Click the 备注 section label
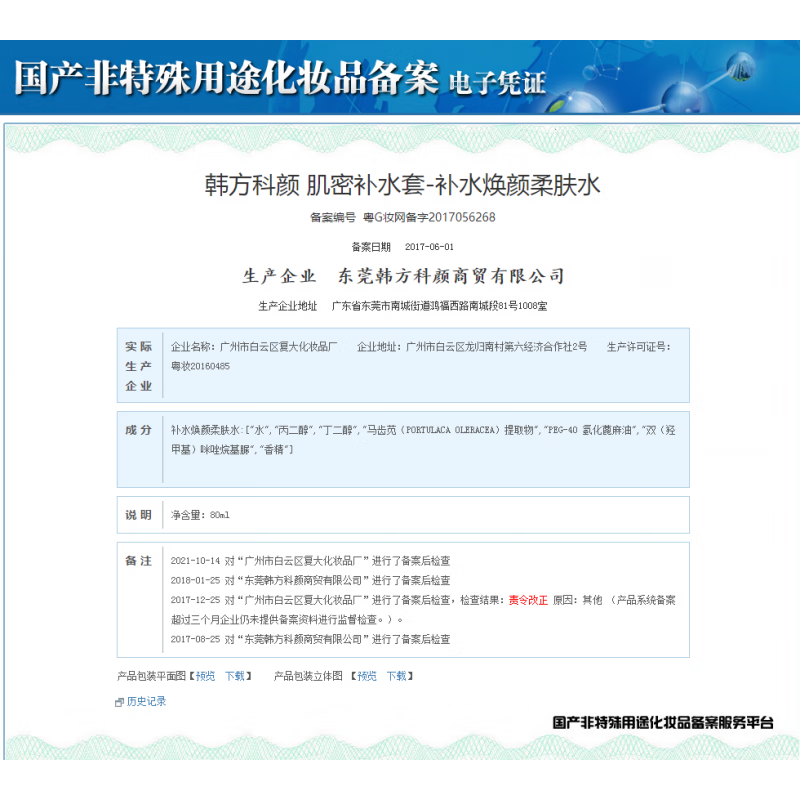 click(x=139, y=561)
